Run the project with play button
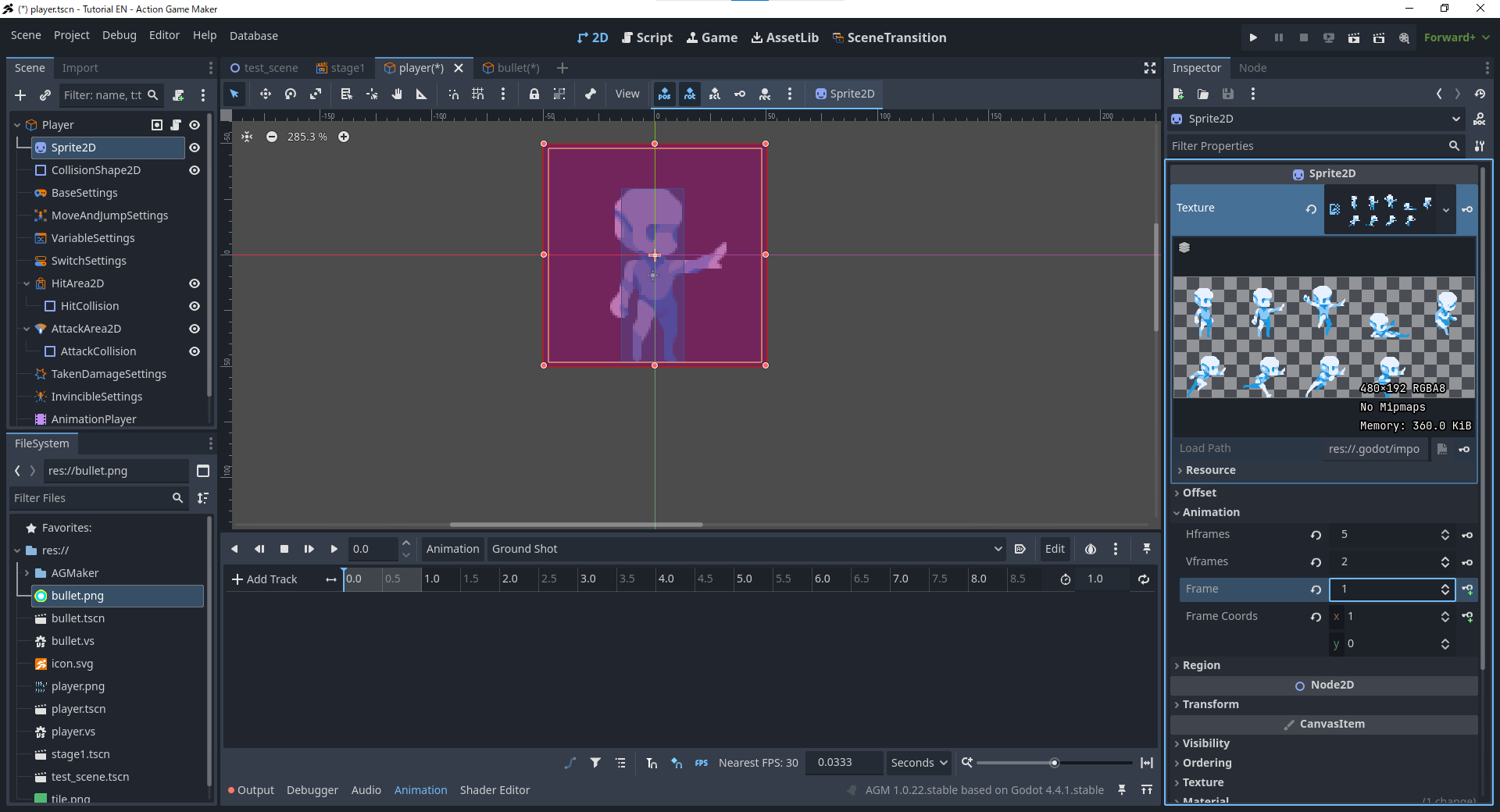This screenshot has height=812, width=1500. point(1253,37)
